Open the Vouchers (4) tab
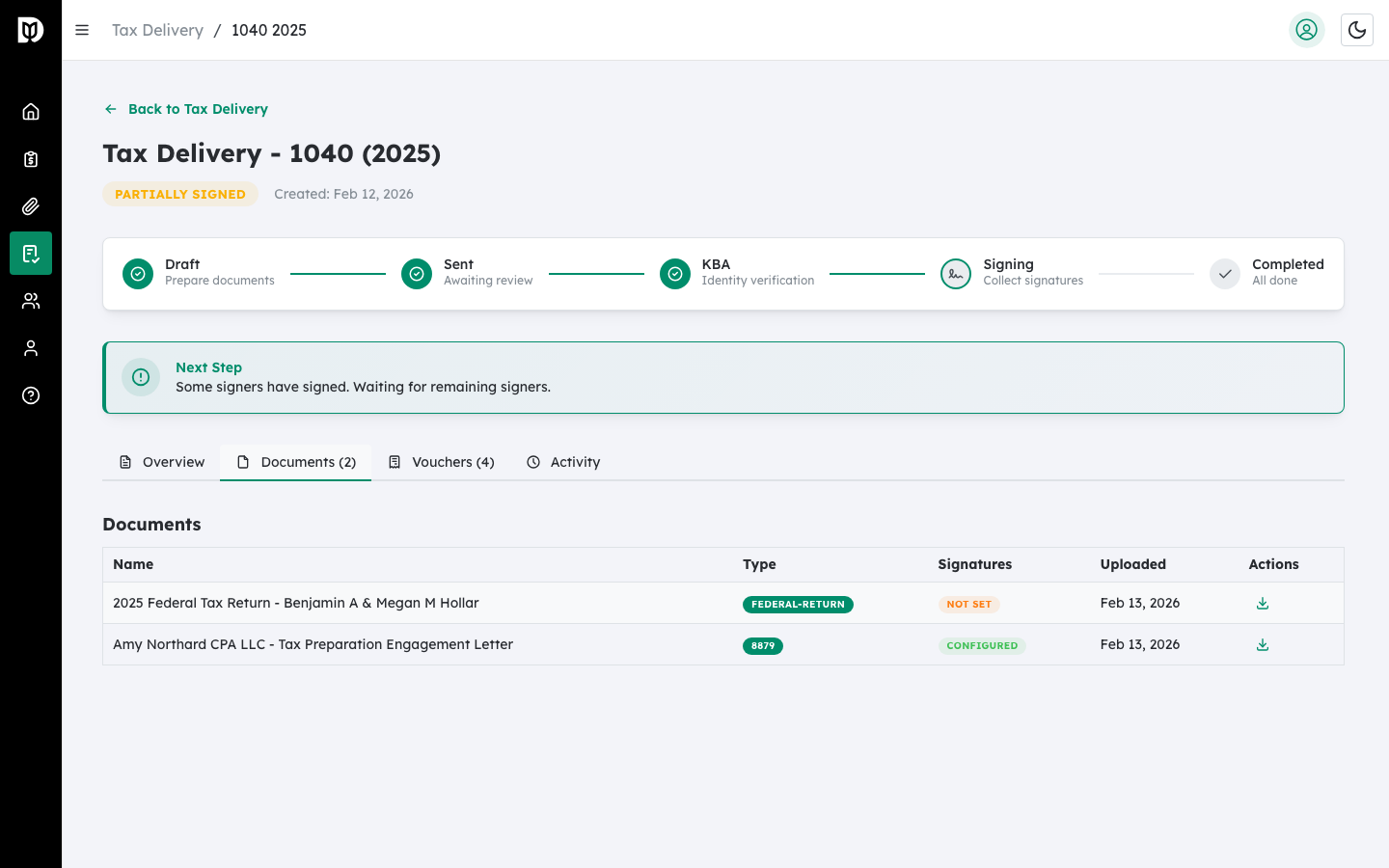 click(441, 462)
